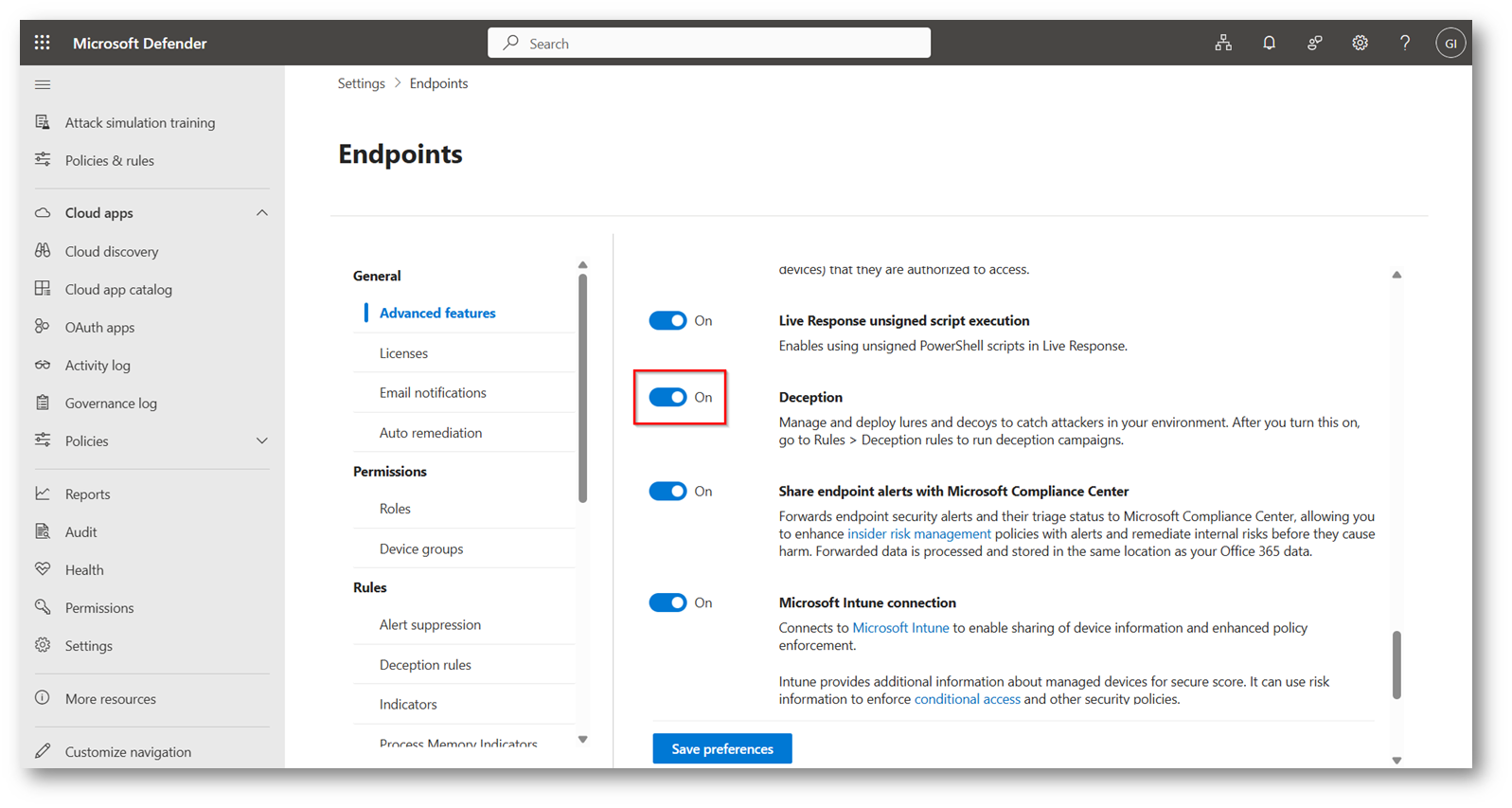Click the Activity log glasses icon
The image size is (1512, 808).
click(43, 365)
